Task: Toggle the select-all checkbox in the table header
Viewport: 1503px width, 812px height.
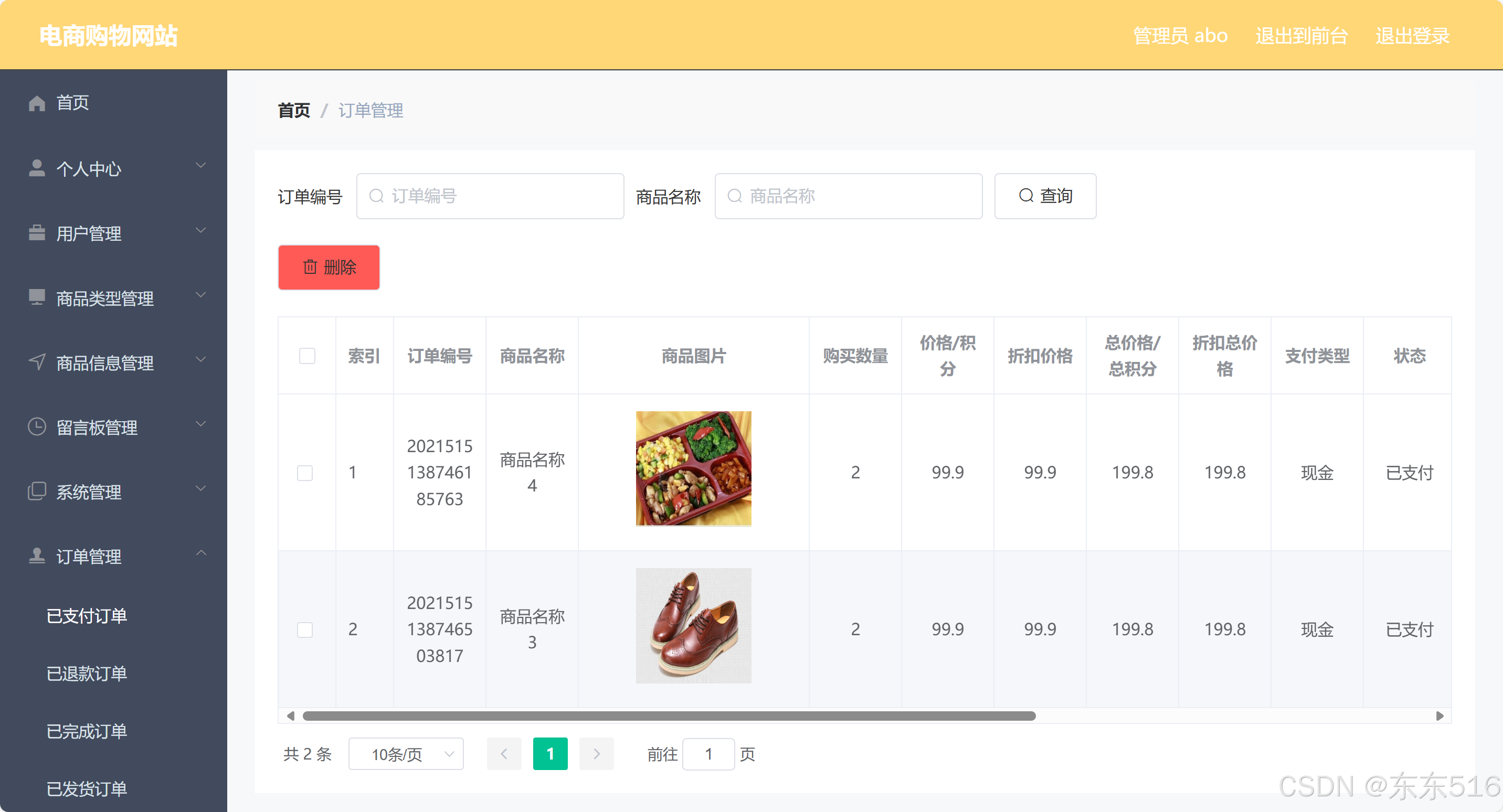Action: (x=307, y=356)
